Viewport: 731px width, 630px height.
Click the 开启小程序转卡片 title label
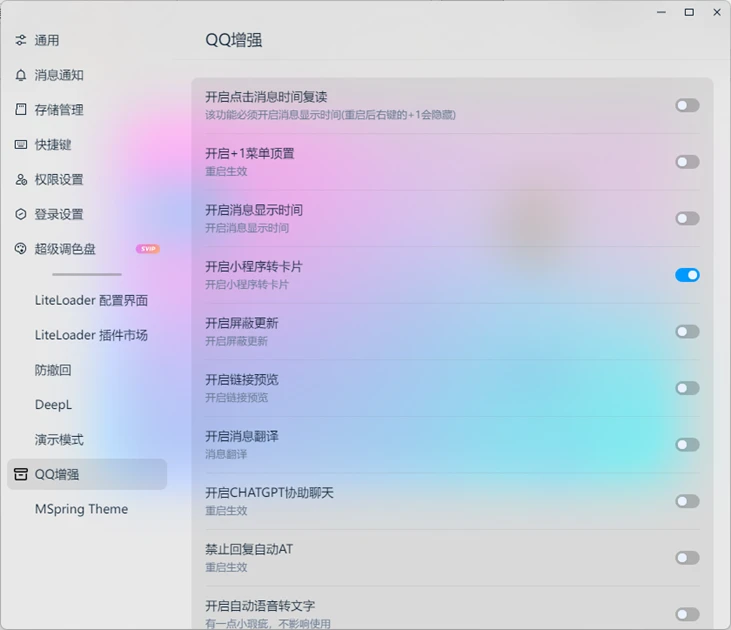(254, 267)
